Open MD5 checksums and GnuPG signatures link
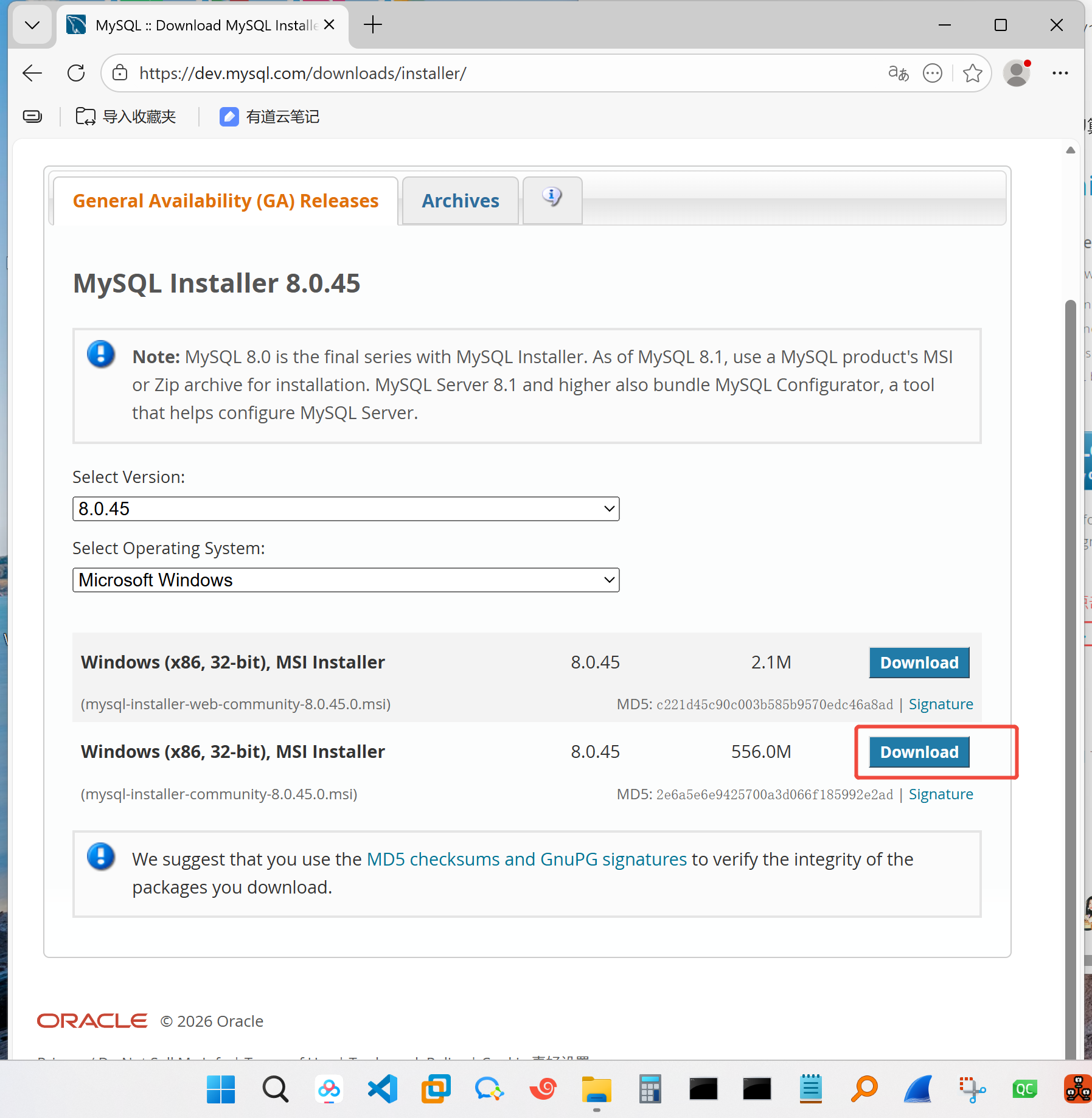 (x=527, y=859)
